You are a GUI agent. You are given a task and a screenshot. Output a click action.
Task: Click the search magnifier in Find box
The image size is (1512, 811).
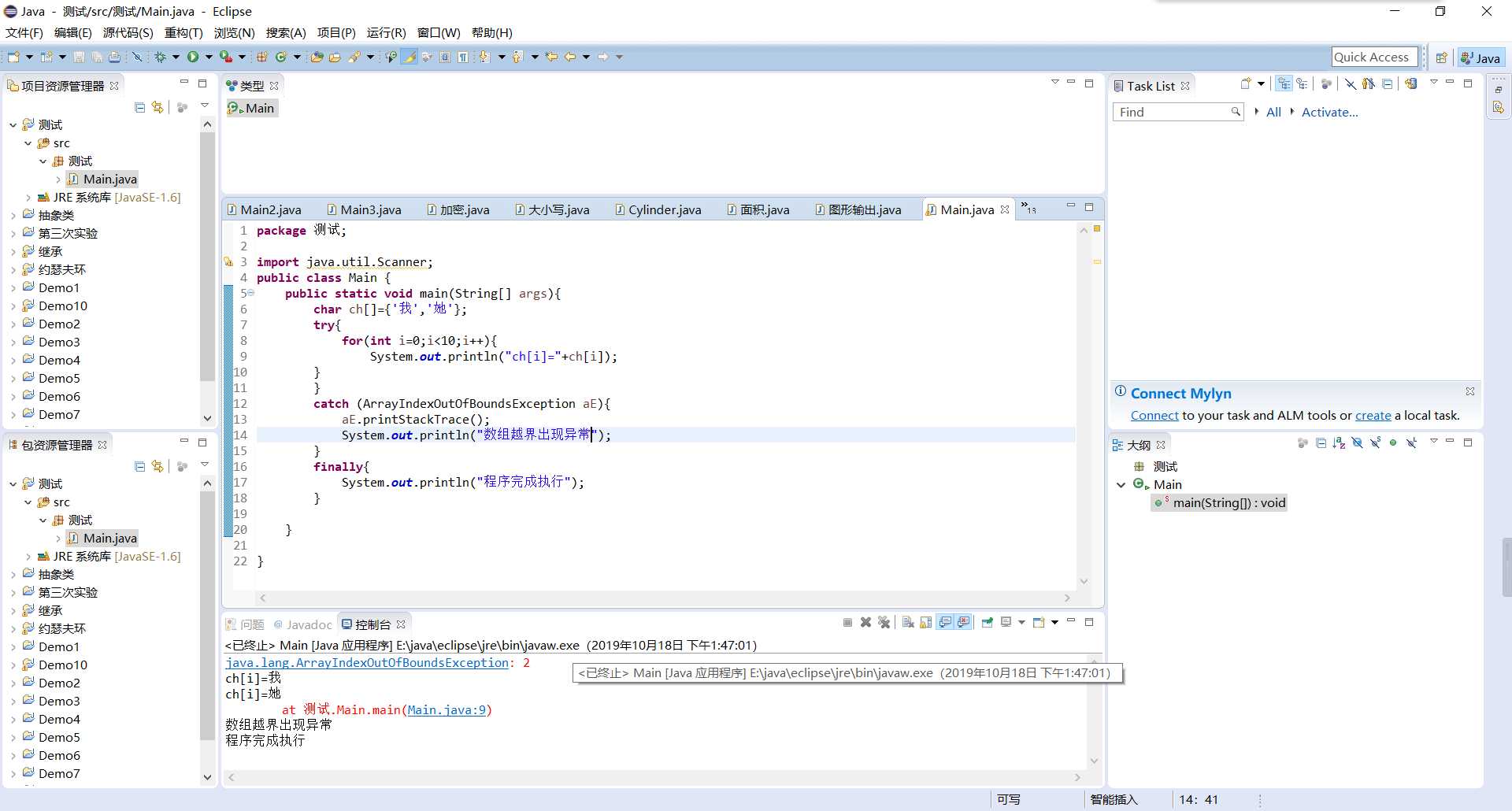[x=1236, y=112]
